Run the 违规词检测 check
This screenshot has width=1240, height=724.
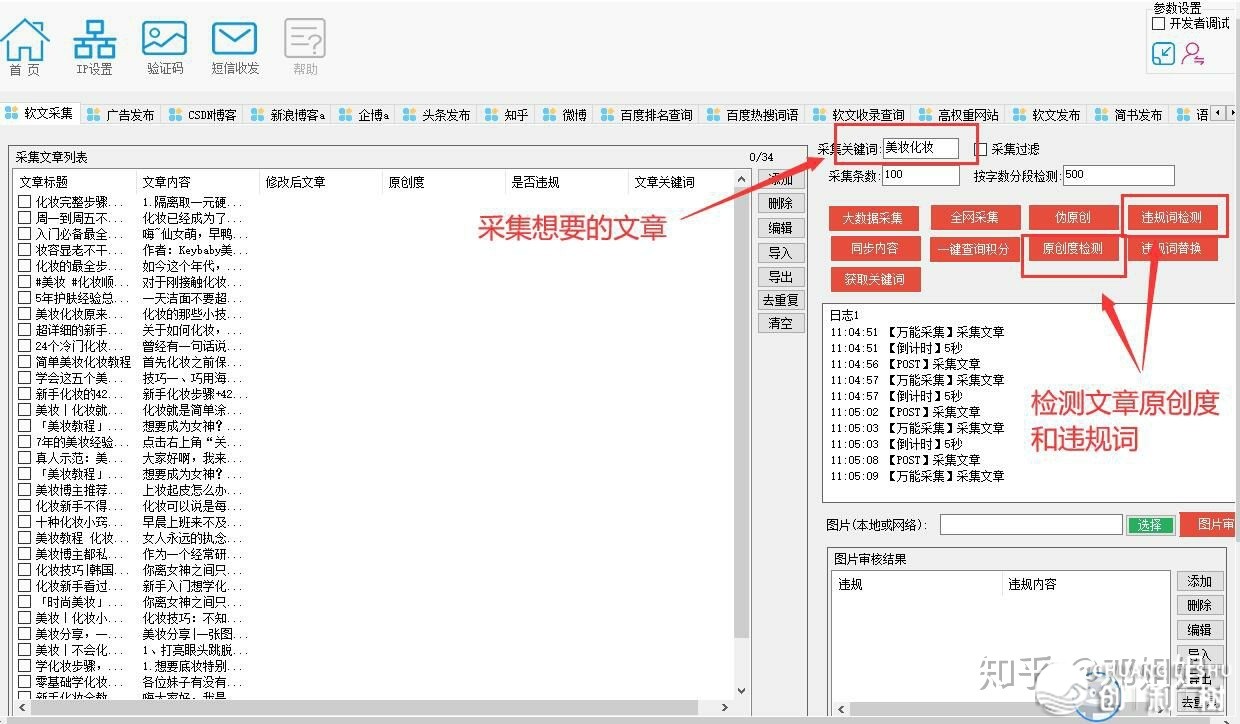click(x=1172, y=217)
